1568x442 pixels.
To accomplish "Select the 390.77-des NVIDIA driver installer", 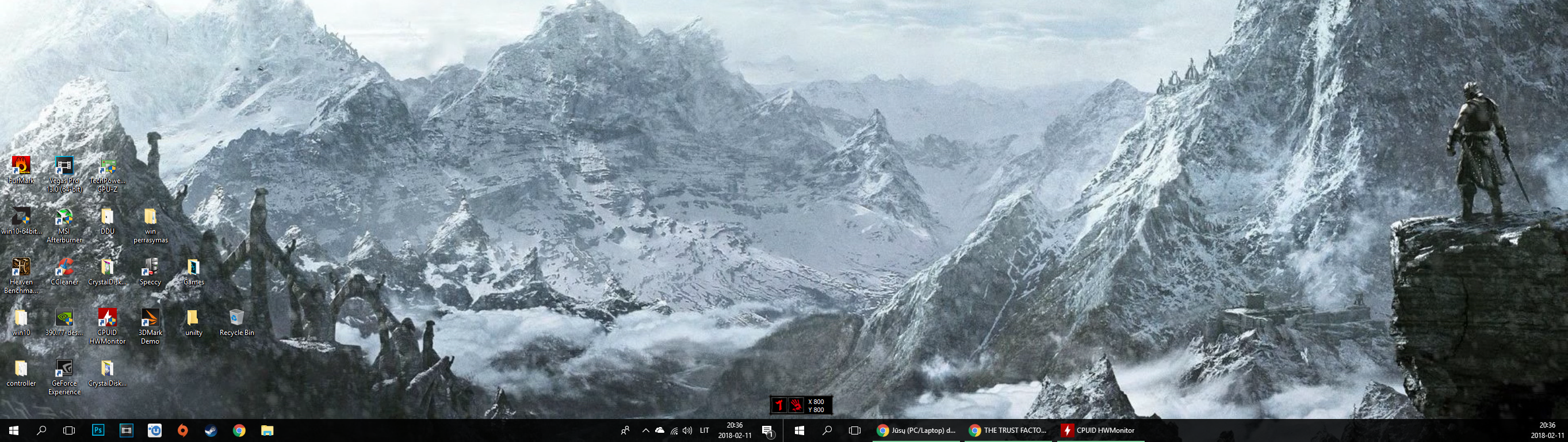I will 64,322.
